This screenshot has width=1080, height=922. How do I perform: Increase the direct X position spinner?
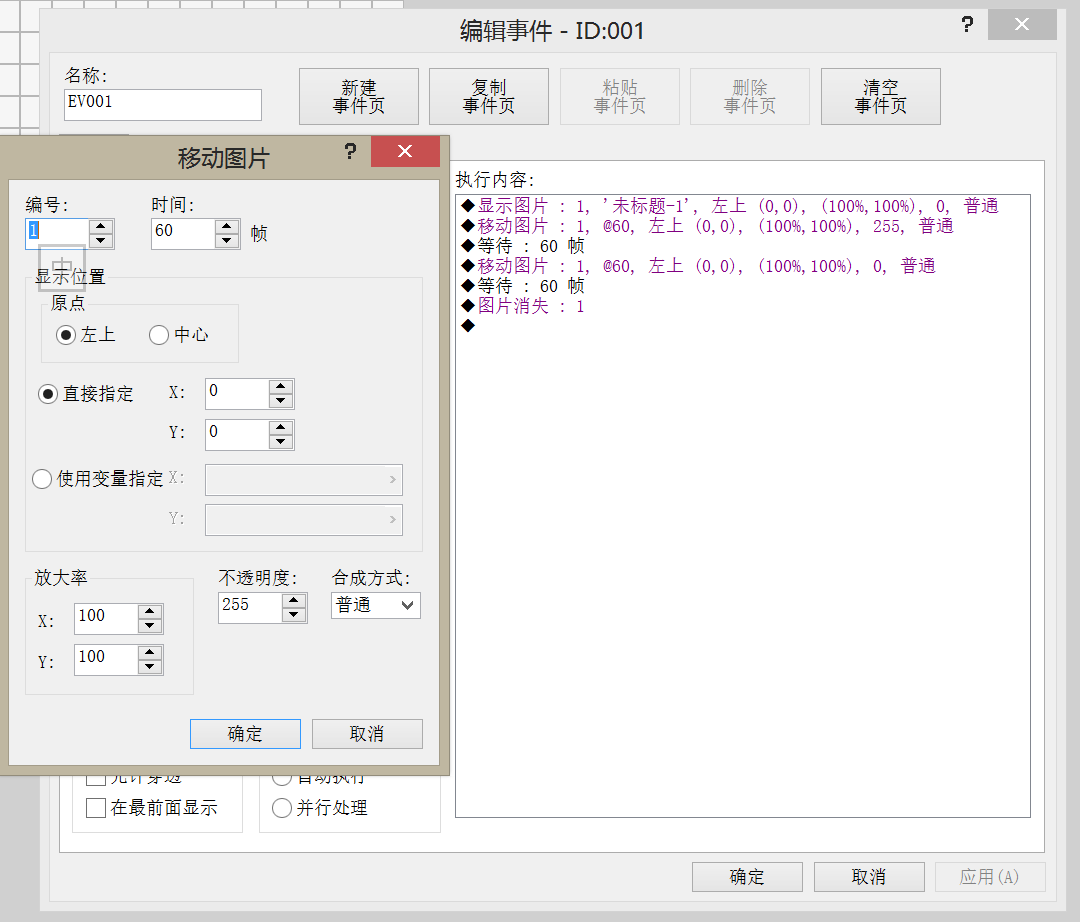(280, 386)
